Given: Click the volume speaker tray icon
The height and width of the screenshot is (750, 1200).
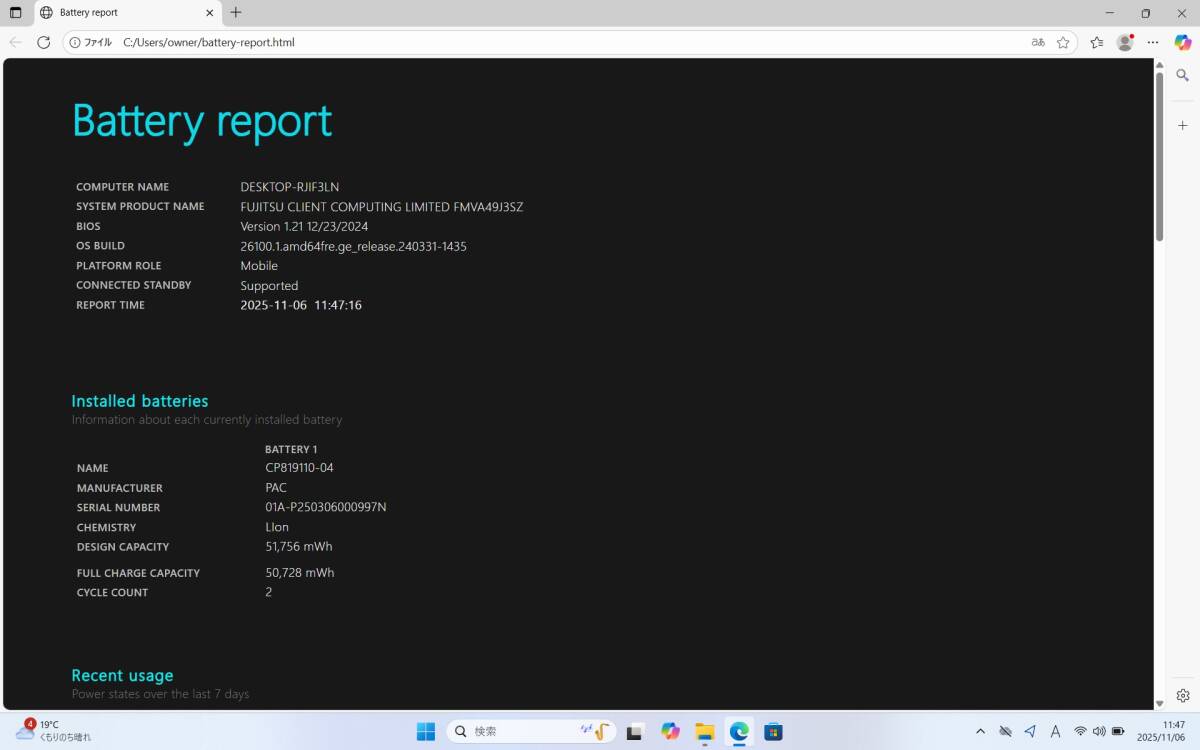Looking at the screenshot, I should 1100,731.
